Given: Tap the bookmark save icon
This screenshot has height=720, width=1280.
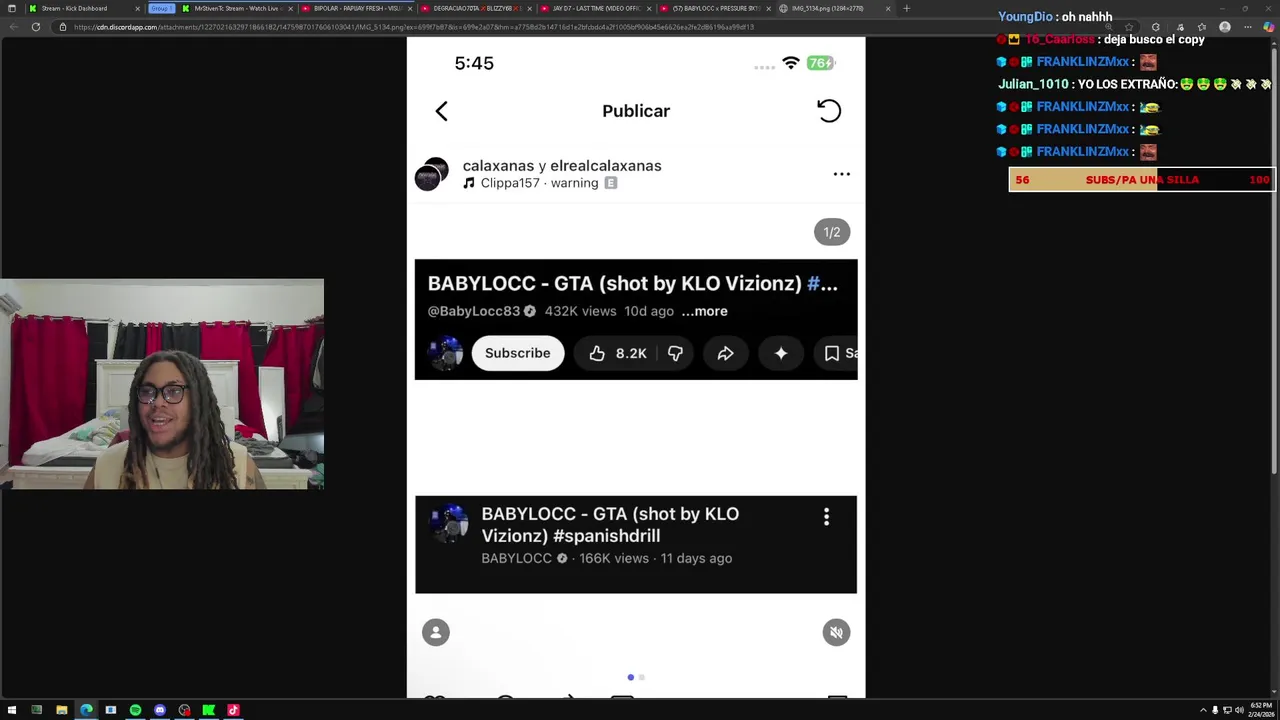Looking at the screenshot, I should click(831, 353).
